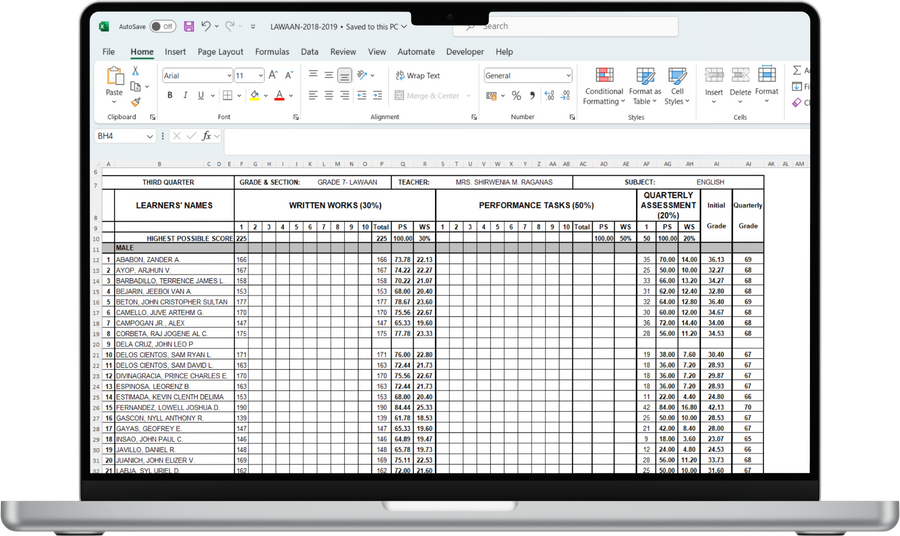Apply Comma Style format
Viewport: 900px width, 536px height.
532,96
